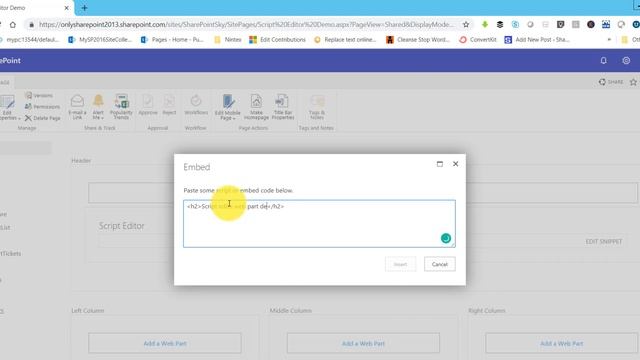Click Add a Web Part in Right Column

[562, 343]
